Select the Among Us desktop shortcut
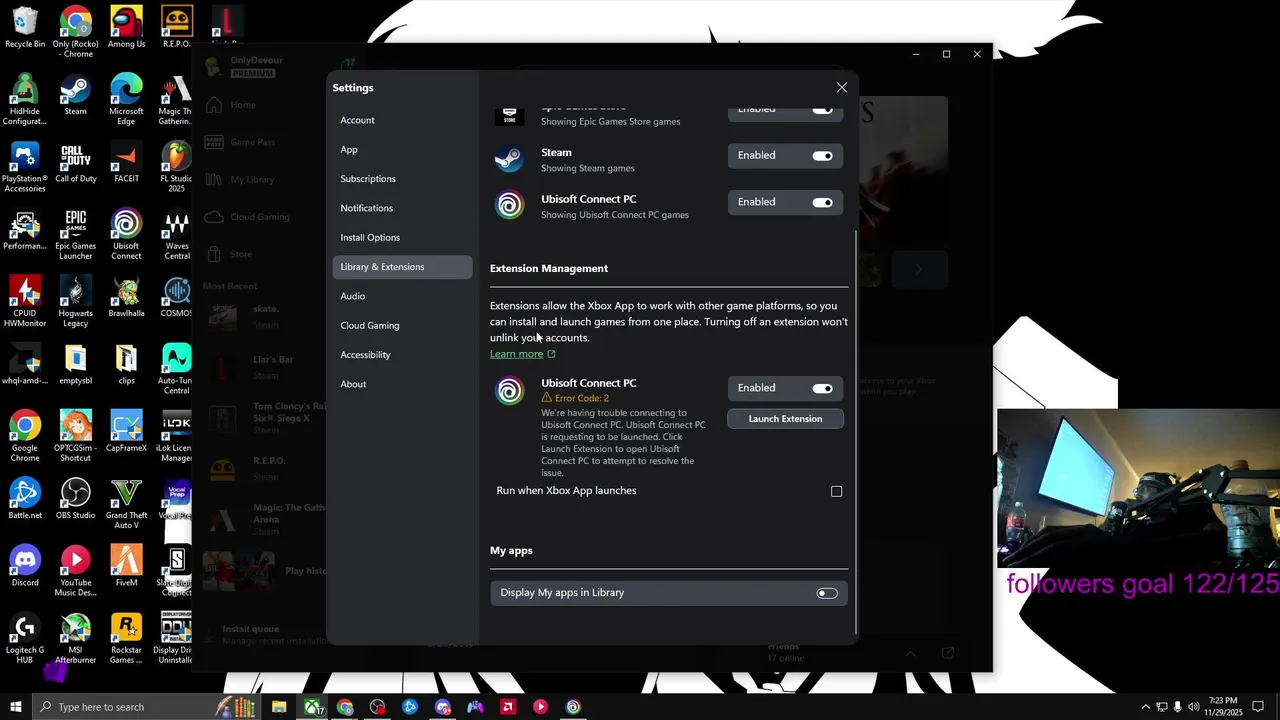 [126, 27]
